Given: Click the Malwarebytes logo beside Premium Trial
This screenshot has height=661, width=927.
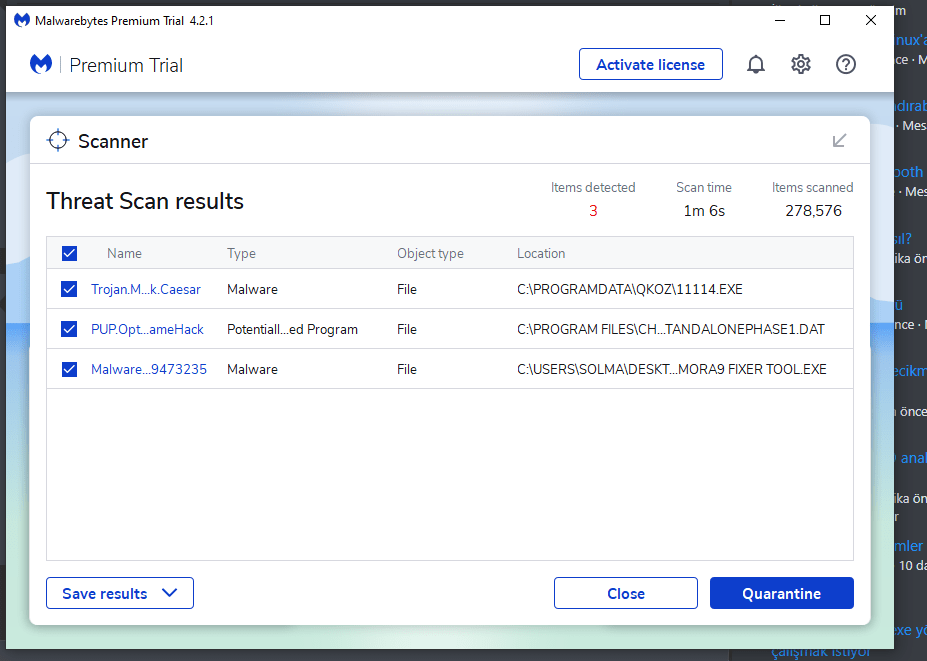Looking at the screenshot, I should tap(41, 64).
